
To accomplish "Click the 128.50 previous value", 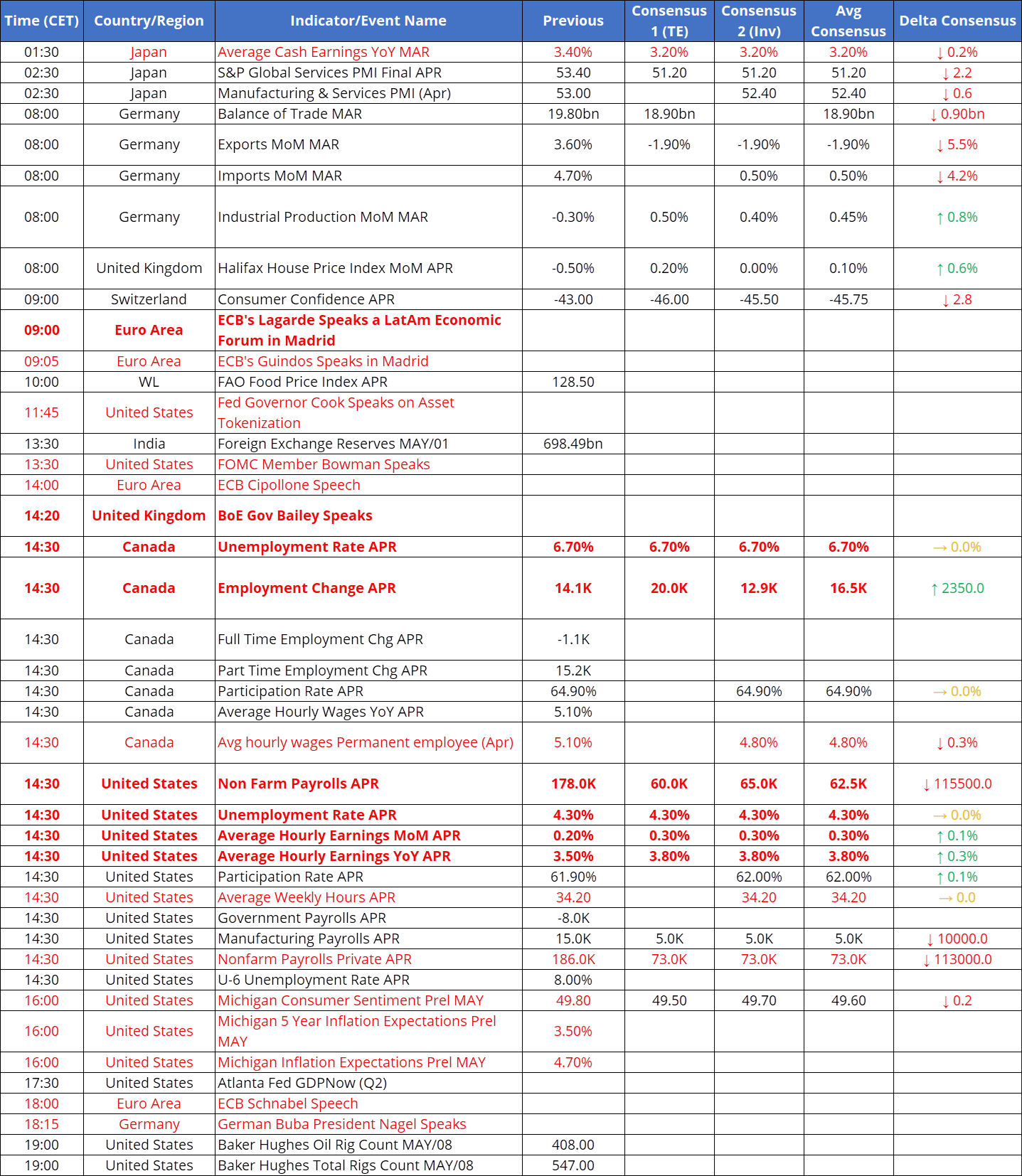I will 573,382.
